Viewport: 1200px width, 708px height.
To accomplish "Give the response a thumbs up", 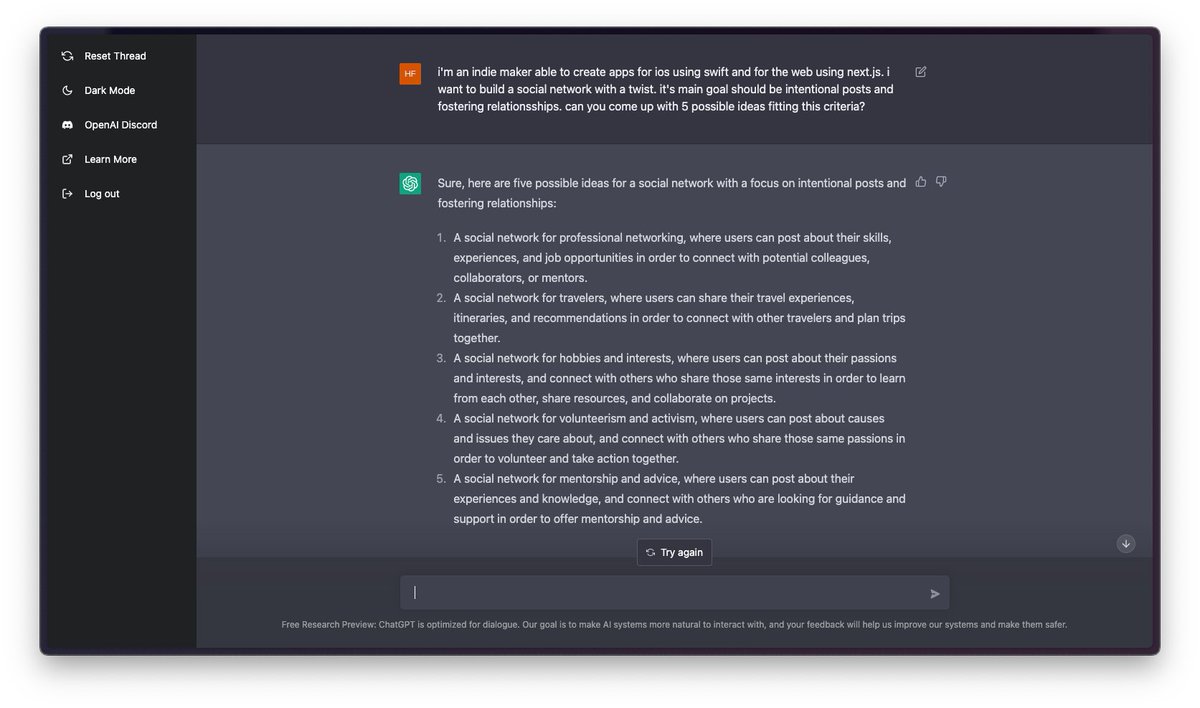I will point(921,182).
